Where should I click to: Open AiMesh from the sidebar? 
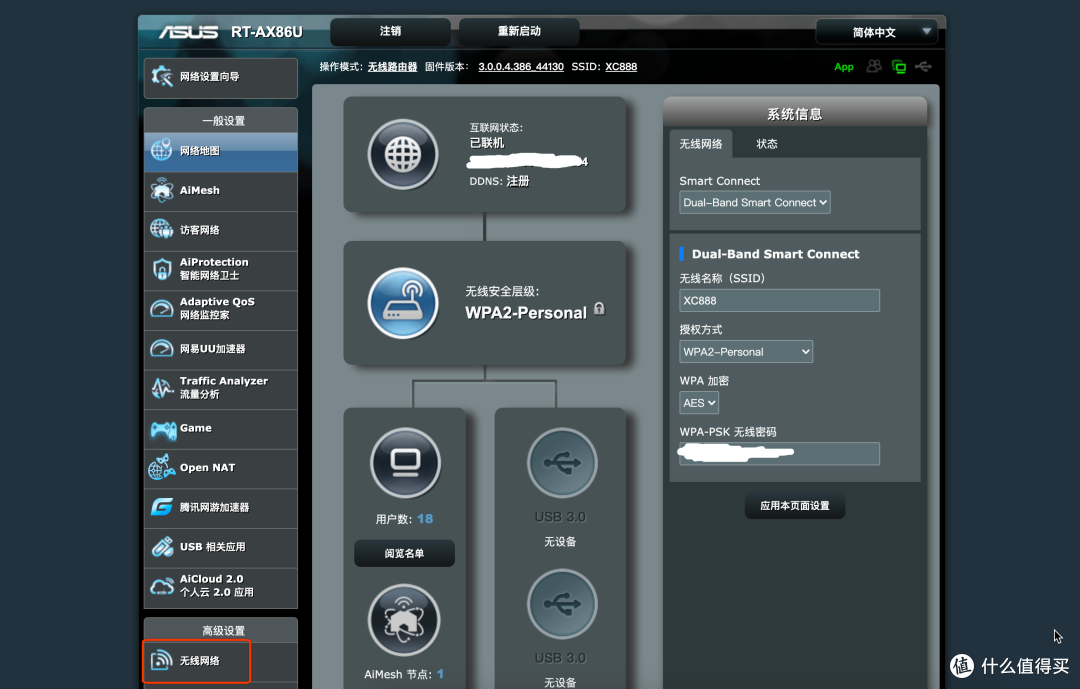click(220, 191)
